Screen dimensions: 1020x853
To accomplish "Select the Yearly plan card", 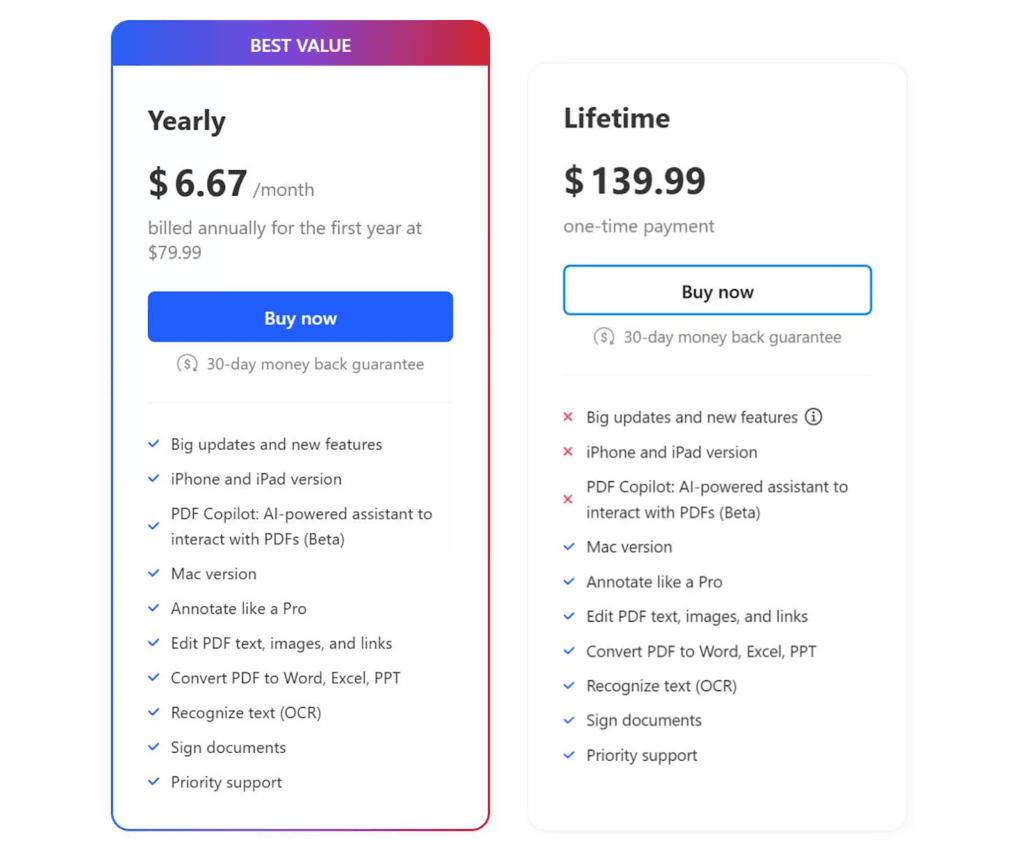I will click(300, 420).
